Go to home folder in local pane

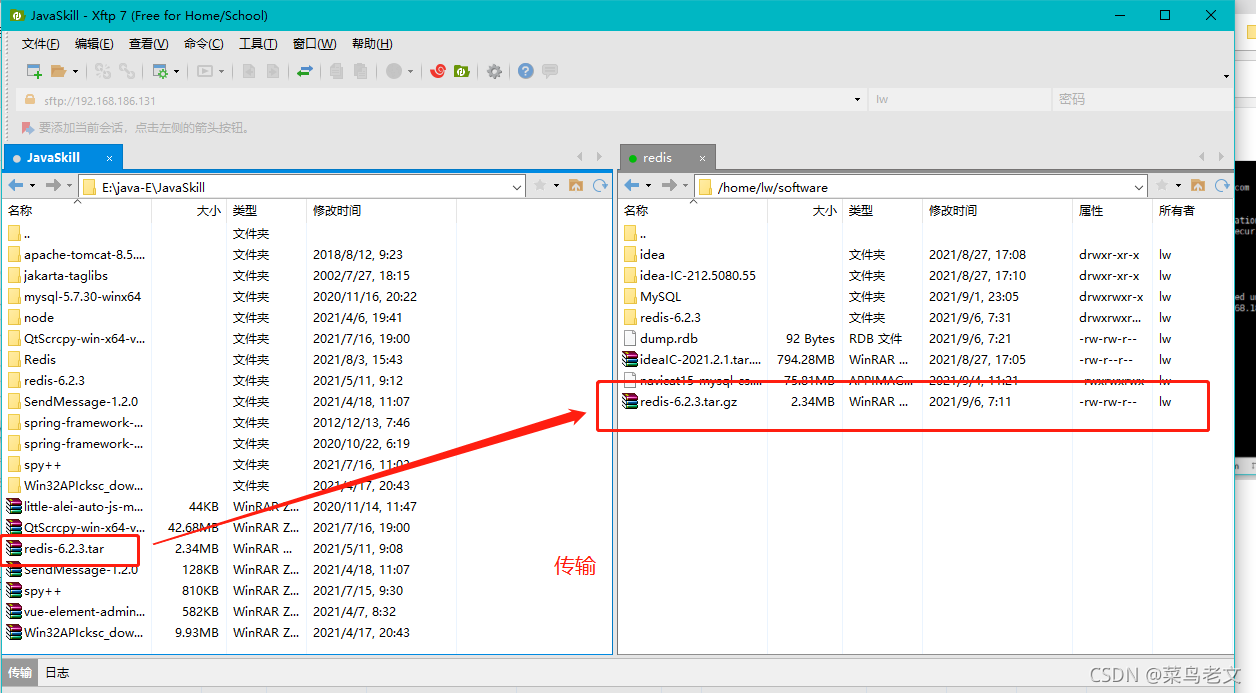(x=576, y=186)
